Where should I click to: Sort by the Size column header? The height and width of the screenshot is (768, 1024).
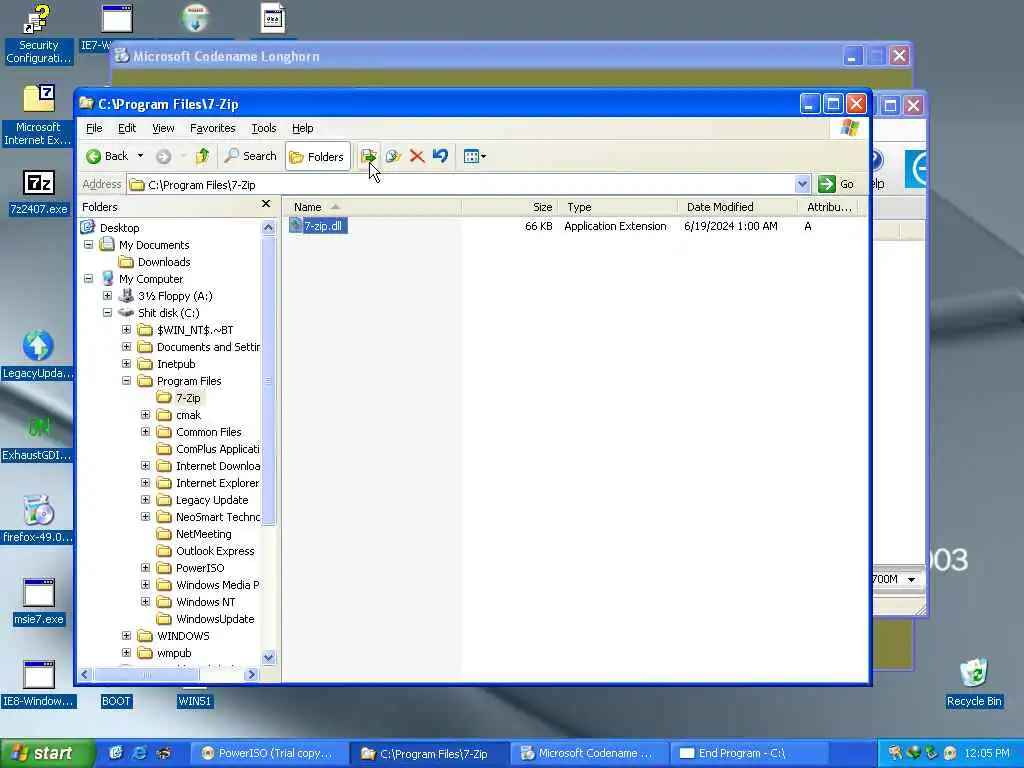pyautogui.click(x=509, y=207)
